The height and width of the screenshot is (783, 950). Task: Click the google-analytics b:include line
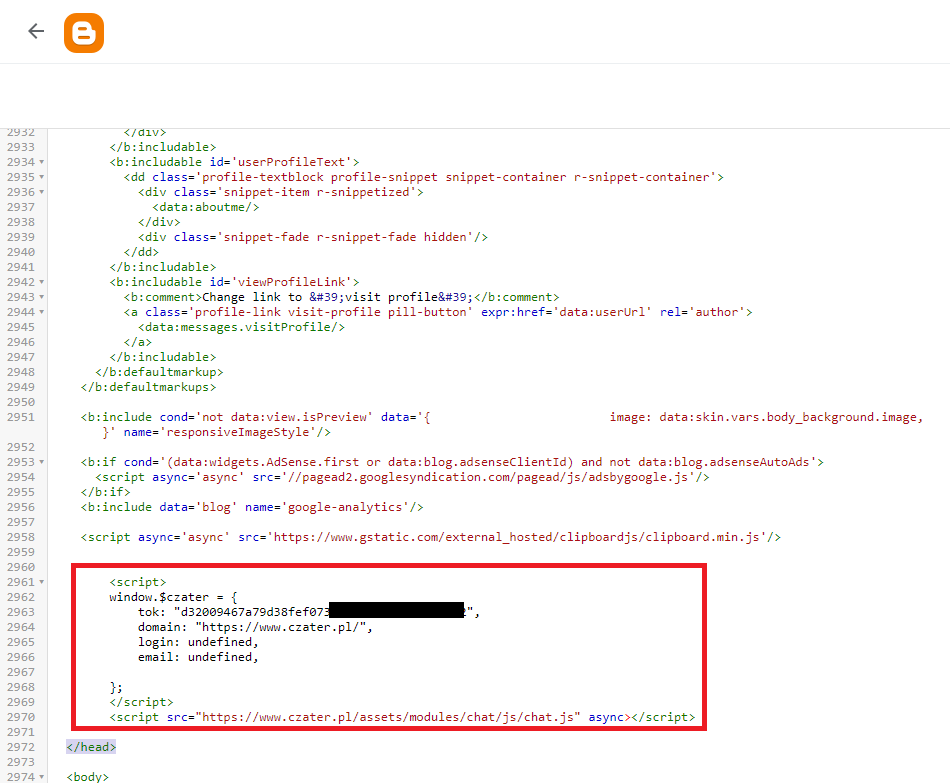click(252, 507)
